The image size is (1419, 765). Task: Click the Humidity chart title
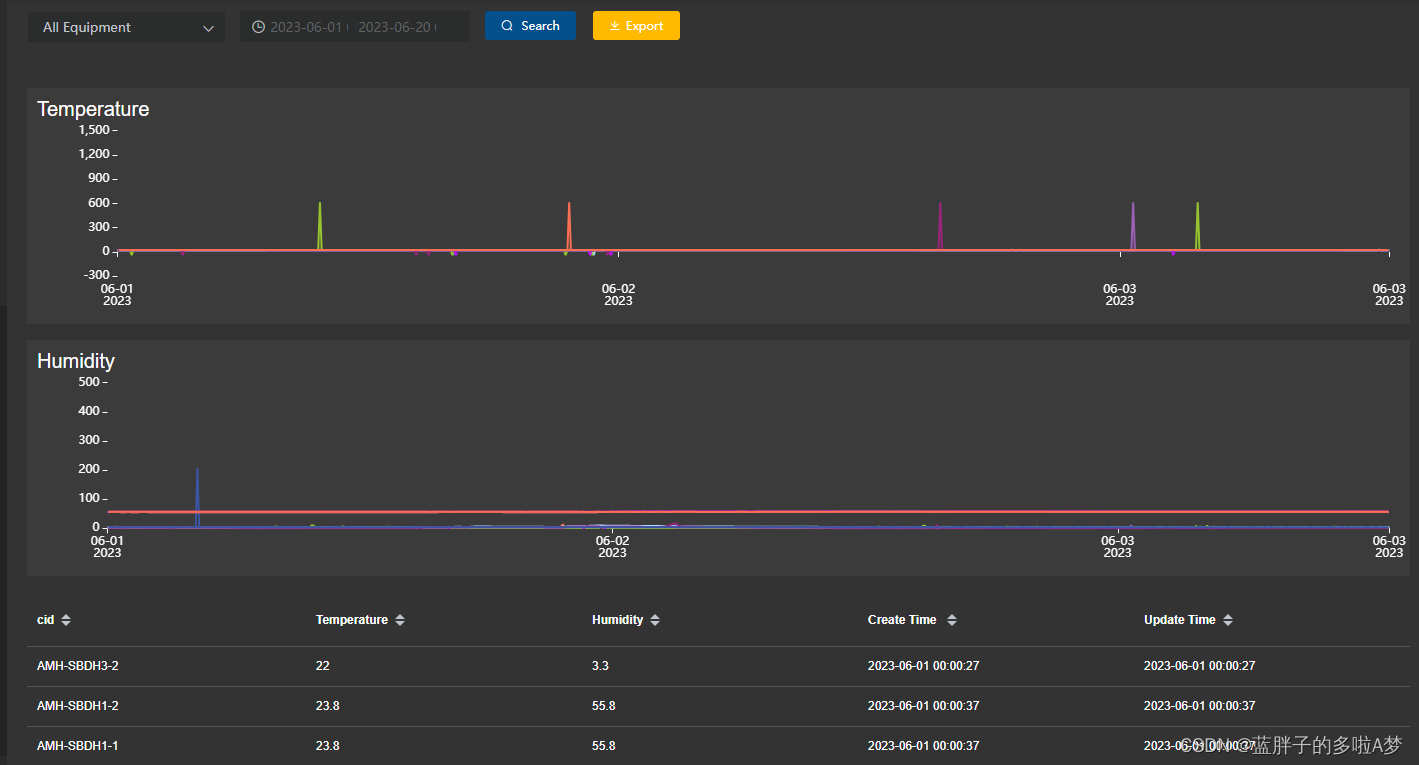(76, 361)
